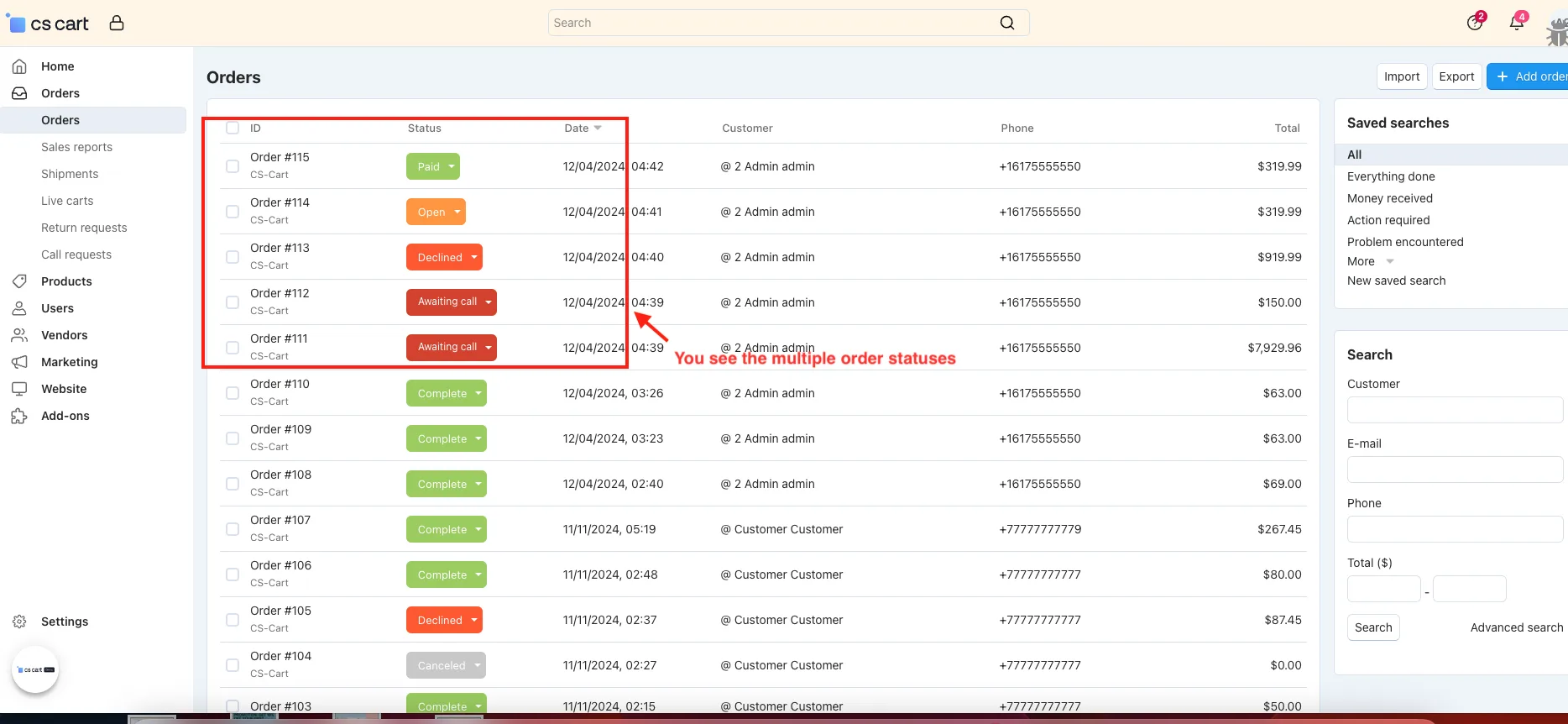Open Sales reports in the sidebar
1568x724 pixels.
[76, 147]
